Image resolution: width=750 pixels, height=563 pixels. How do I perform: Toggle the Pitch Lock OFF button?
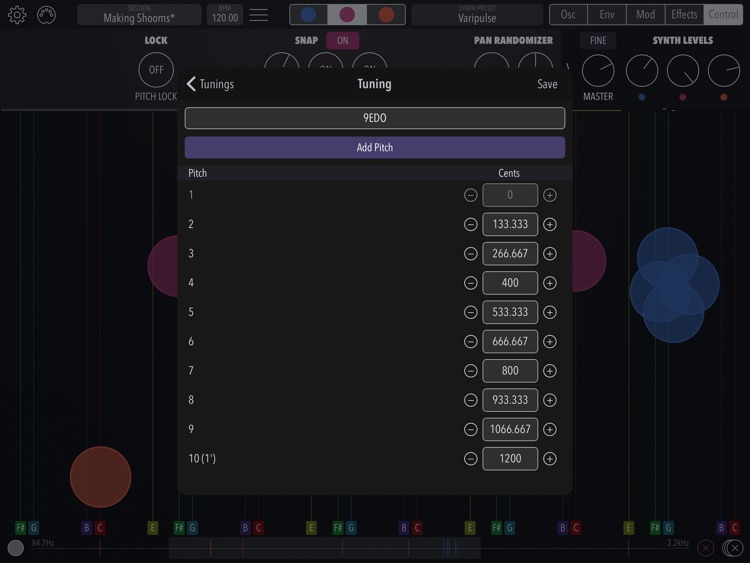[156, 70]
